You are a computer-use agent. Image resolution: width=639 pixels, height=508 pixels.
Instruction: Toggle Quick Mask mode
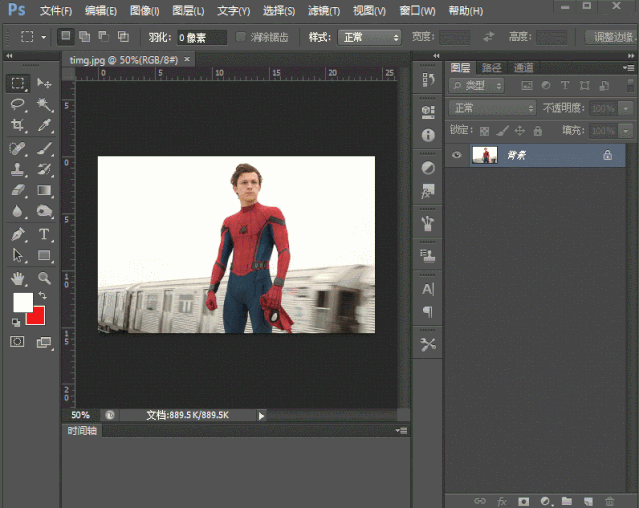(x=17, y=341)
